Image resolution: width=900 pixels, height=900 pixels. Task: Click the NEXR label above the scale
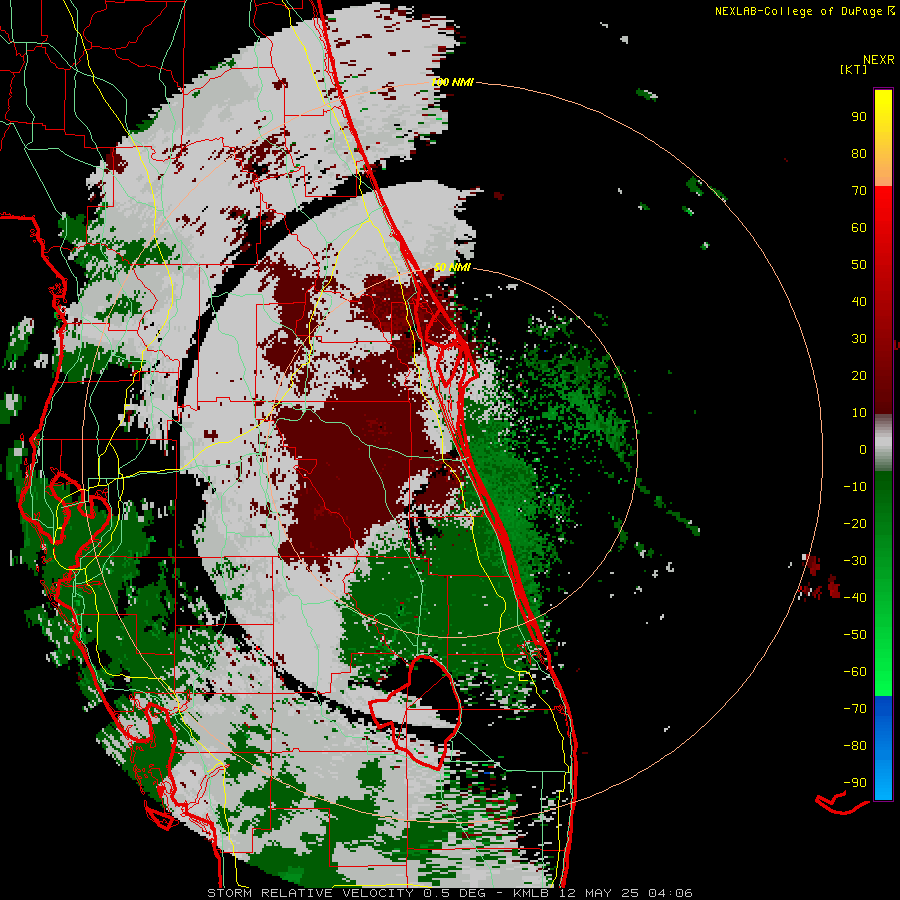coord(879,60)
